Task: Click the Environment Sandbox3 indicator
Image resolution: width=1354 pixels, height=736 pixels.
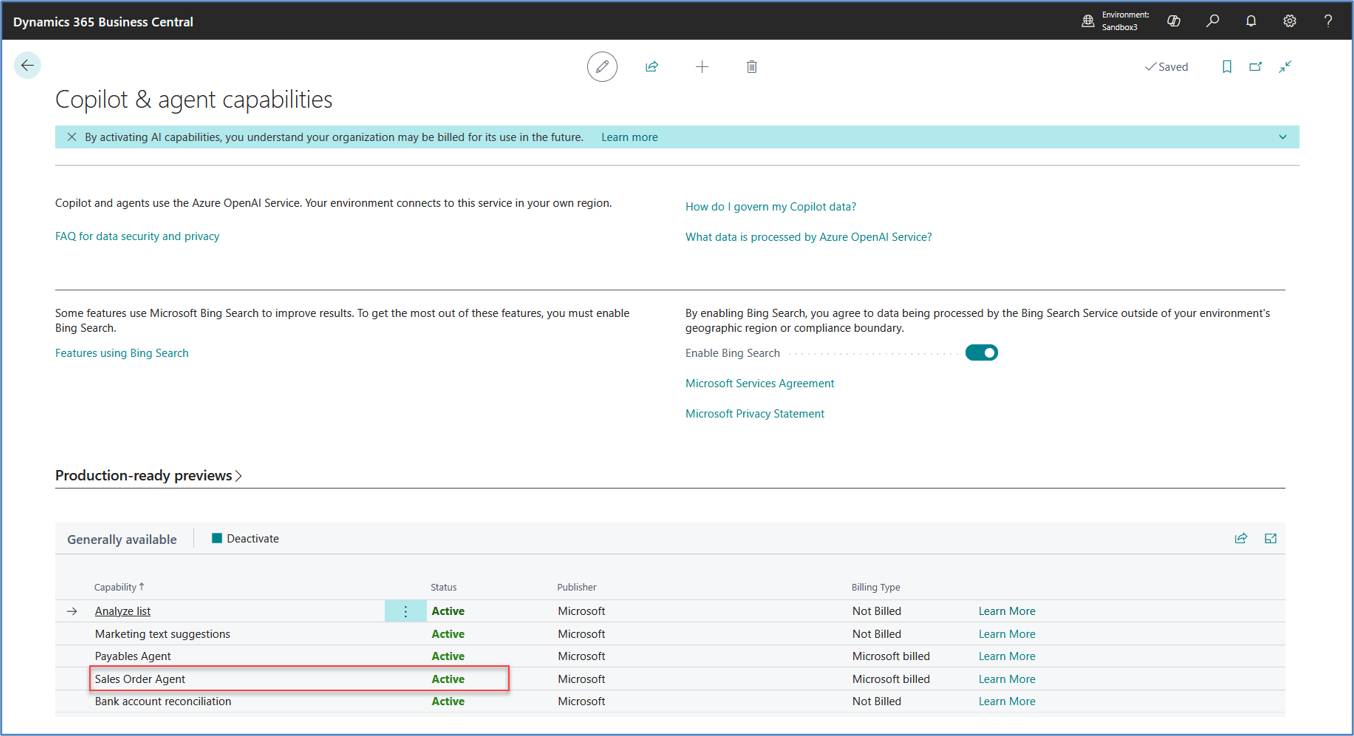Action: pos(1115,21)
